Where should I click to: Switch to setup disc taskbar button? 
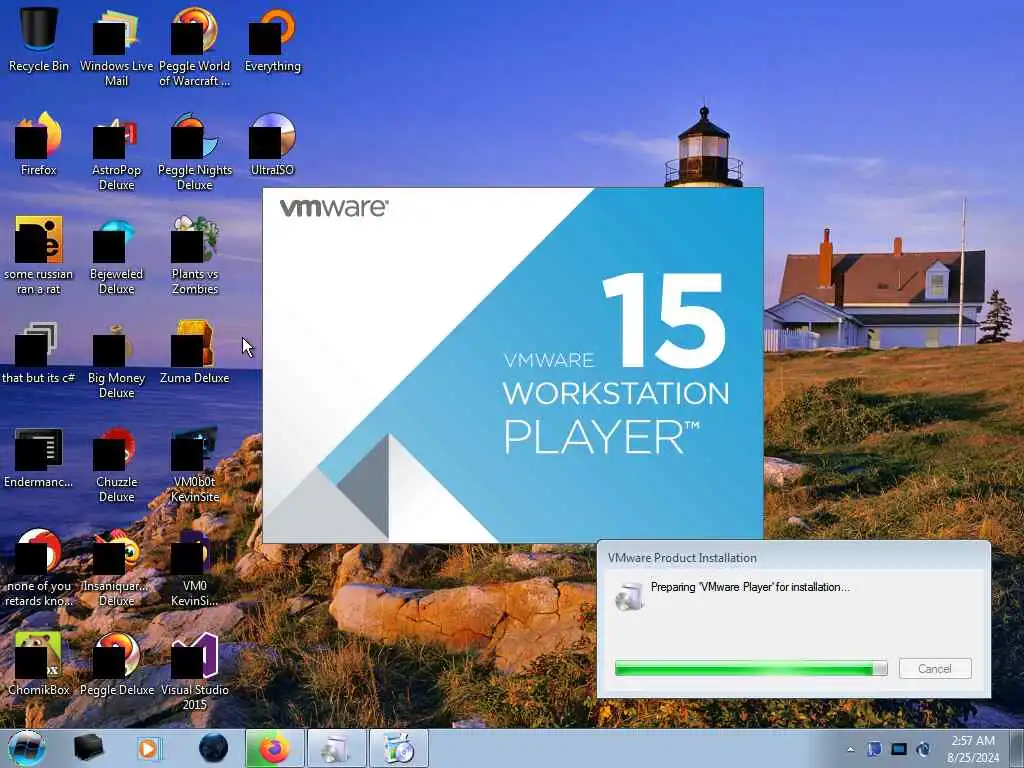click(x=399, y=748)
